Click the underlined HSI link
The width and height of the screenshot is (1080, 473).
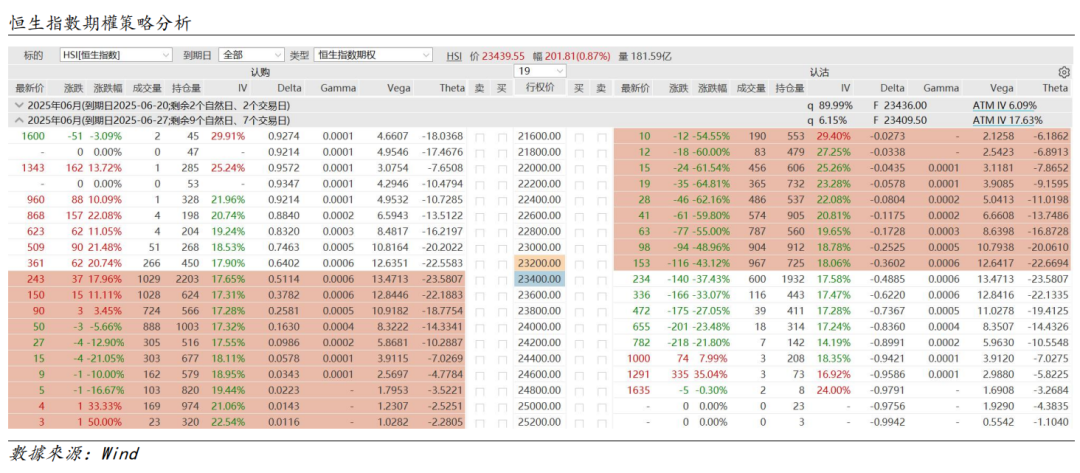(454, 56)
